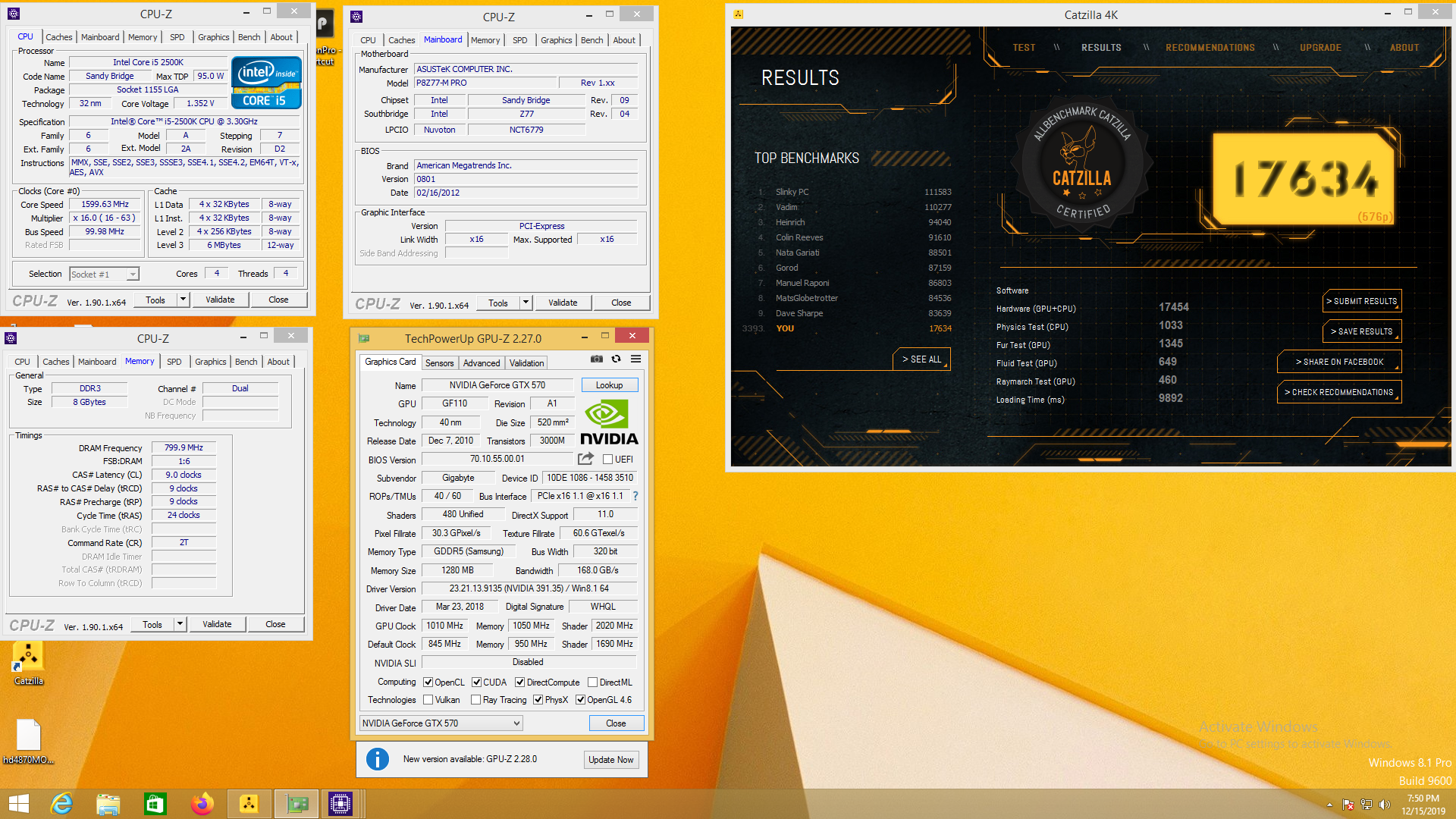Click the GPU-Z refresh icon
Image resolution: width=1456 pixels, height=819 pixels.
[616, 359]
